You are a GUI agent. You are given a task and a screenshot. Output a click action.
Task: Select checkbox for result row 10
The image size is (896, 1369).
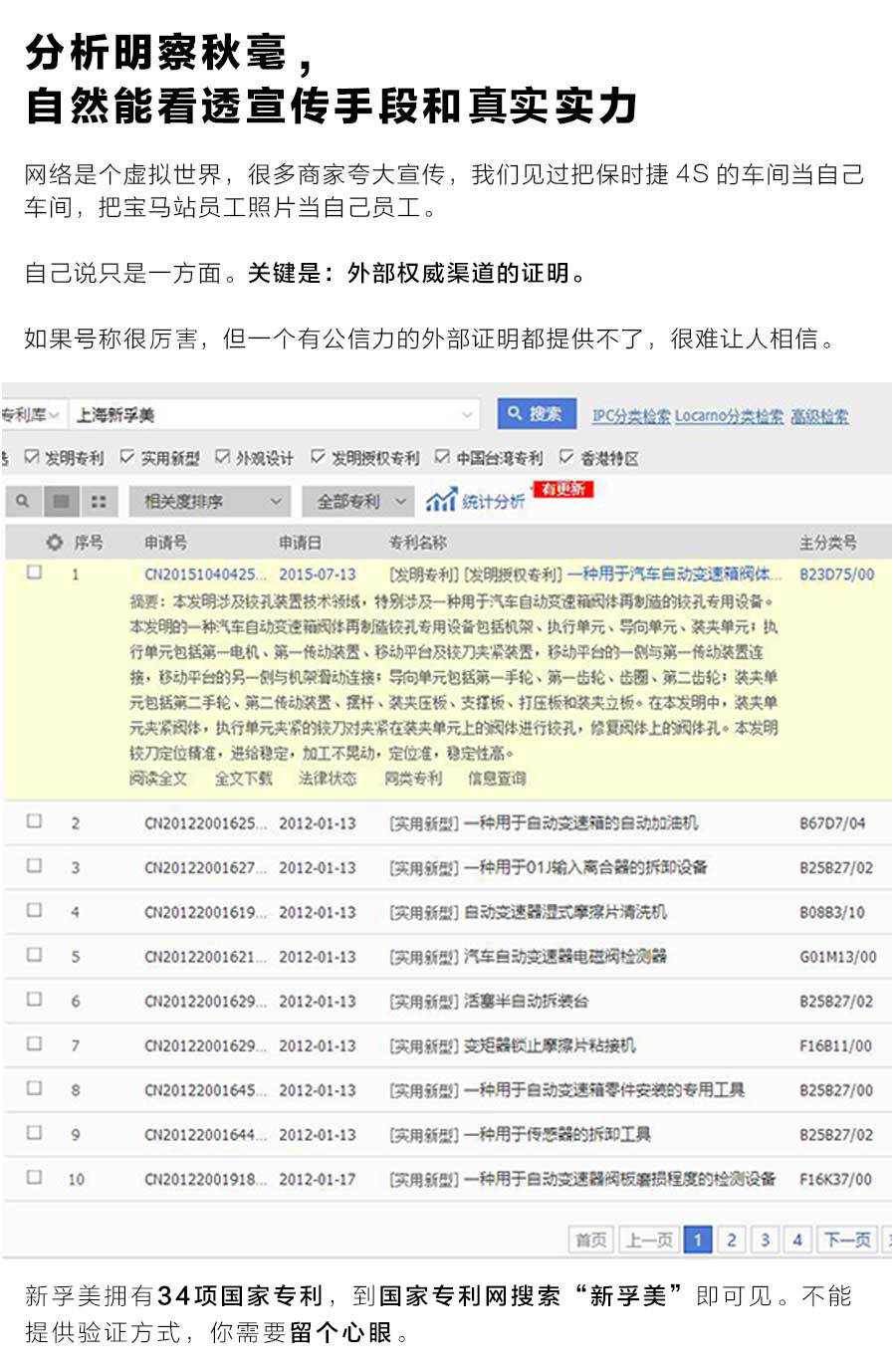click(x=35, y=1177)
